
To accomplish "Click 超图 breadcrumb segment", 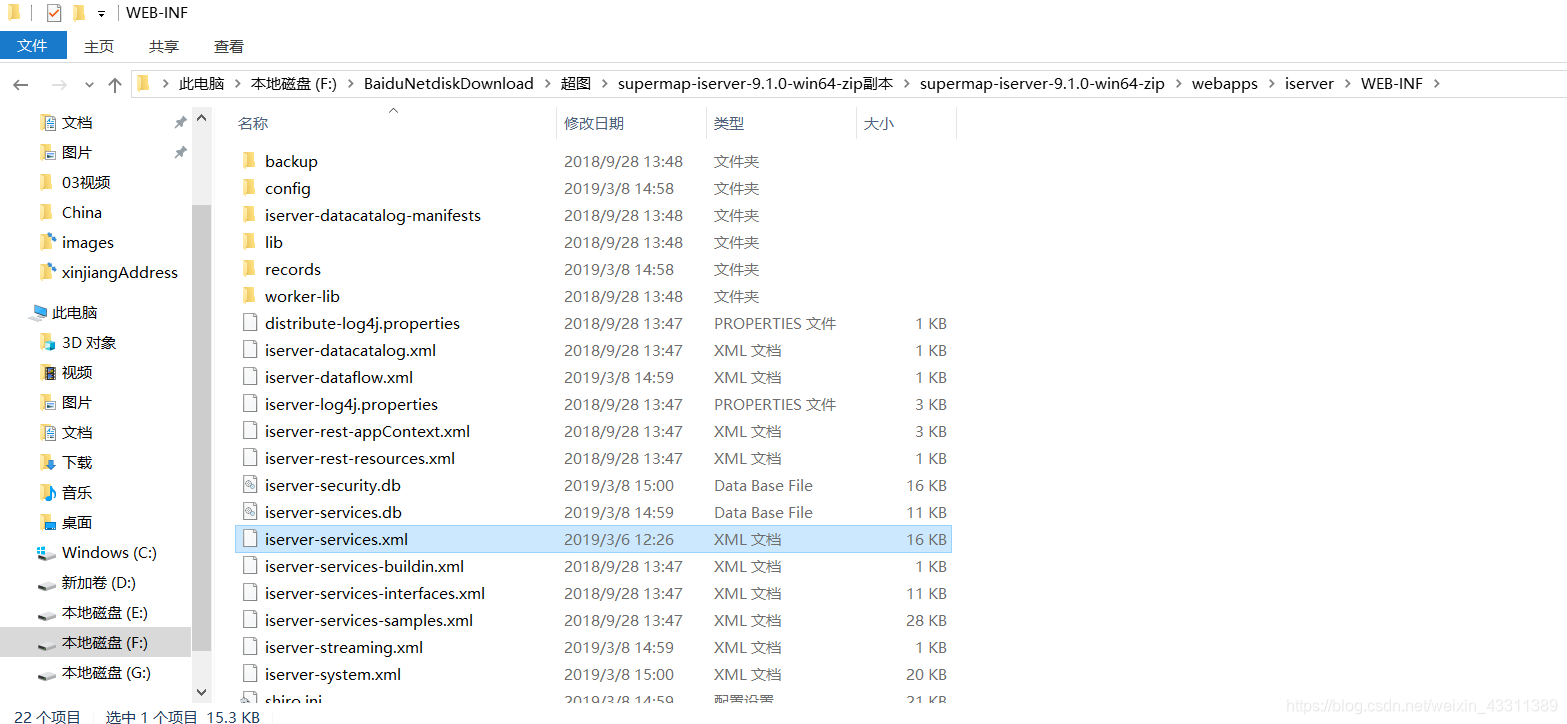I will pos(576,84).
